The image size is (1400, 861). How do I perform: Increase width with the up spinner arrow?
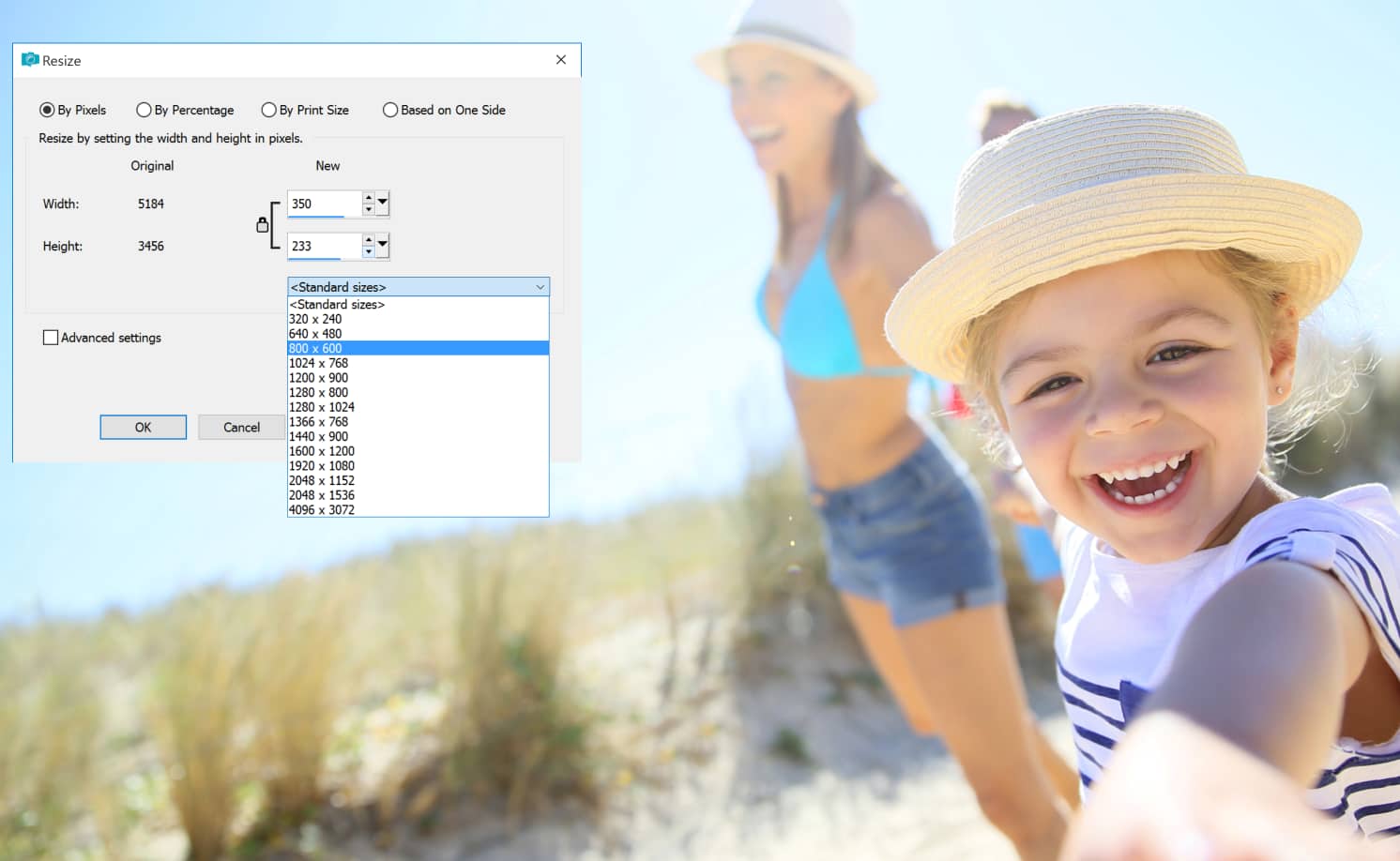tap(369, 198)
